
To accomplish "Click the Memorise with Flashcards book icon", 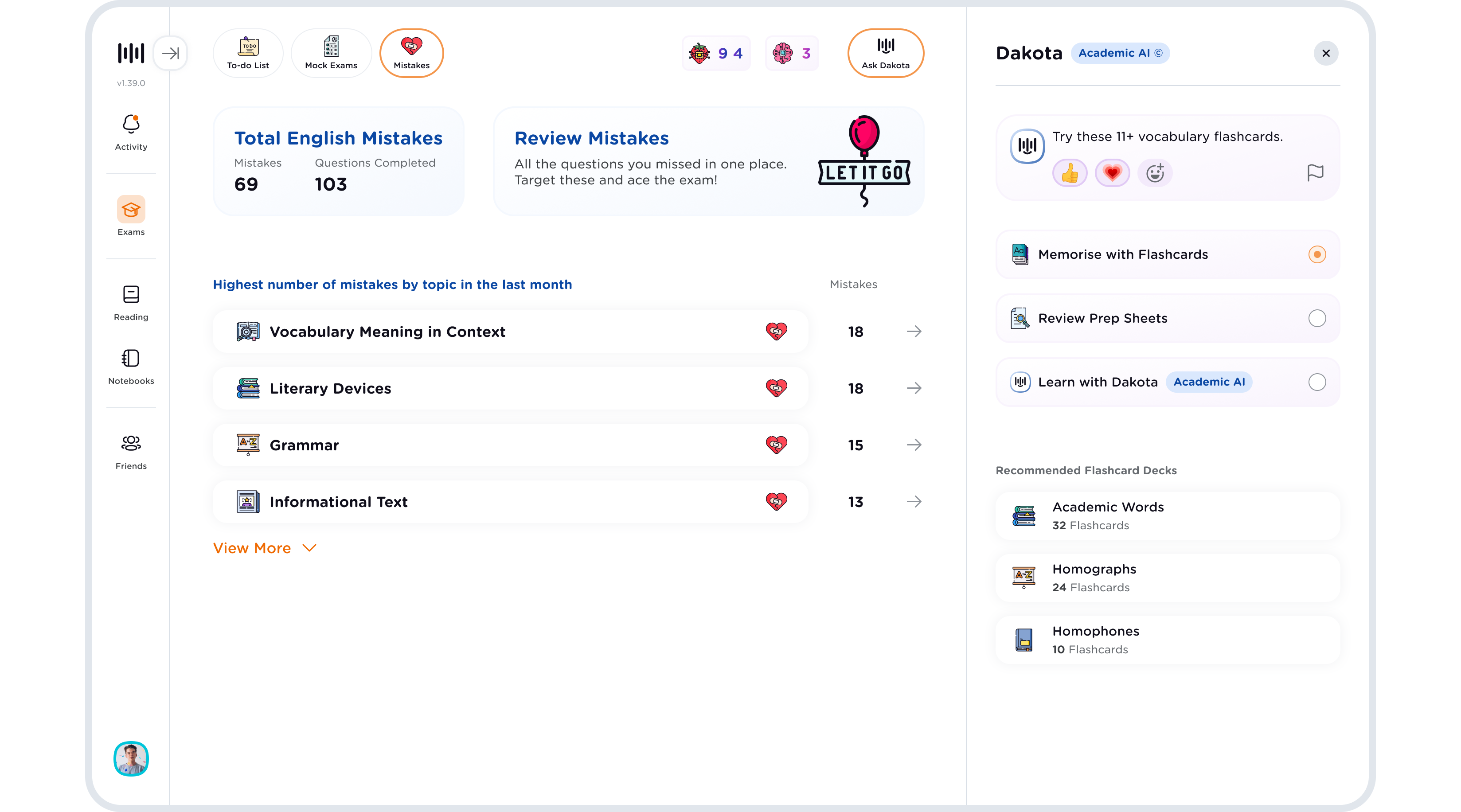I will coord(1020,254).
